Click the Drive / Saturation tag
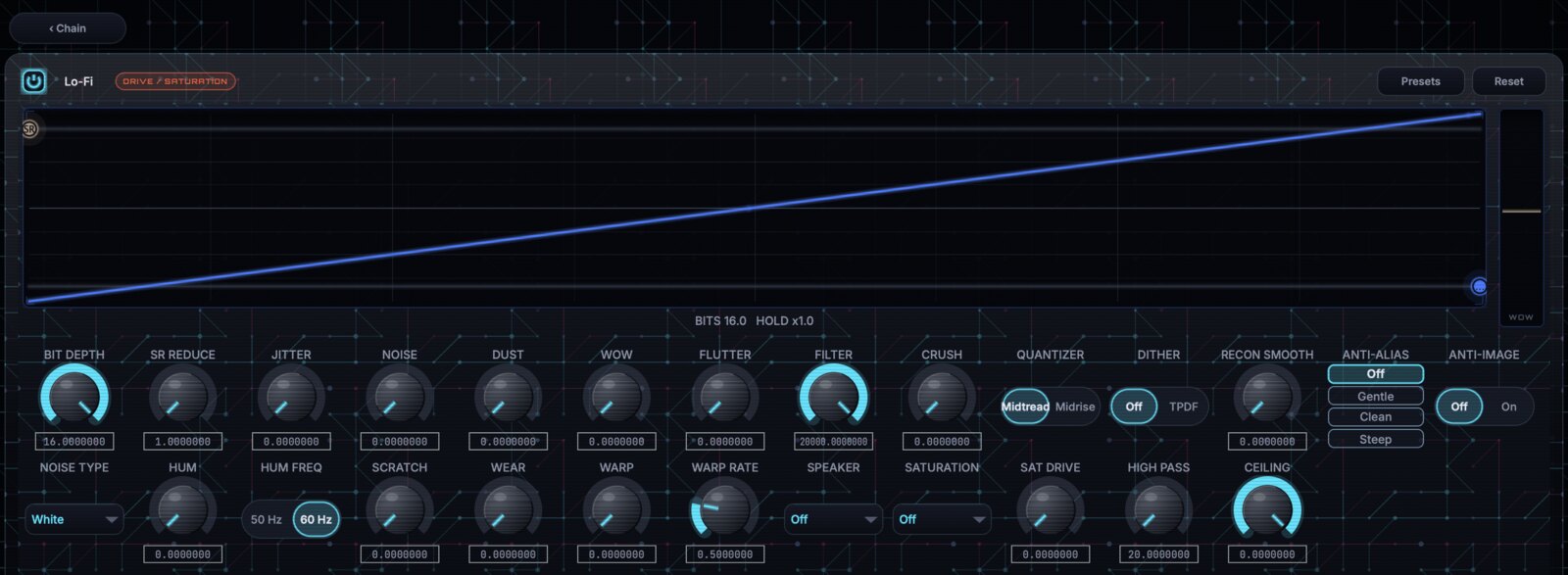This screenshot has width=1568, height=575. [x=175, y=81]
